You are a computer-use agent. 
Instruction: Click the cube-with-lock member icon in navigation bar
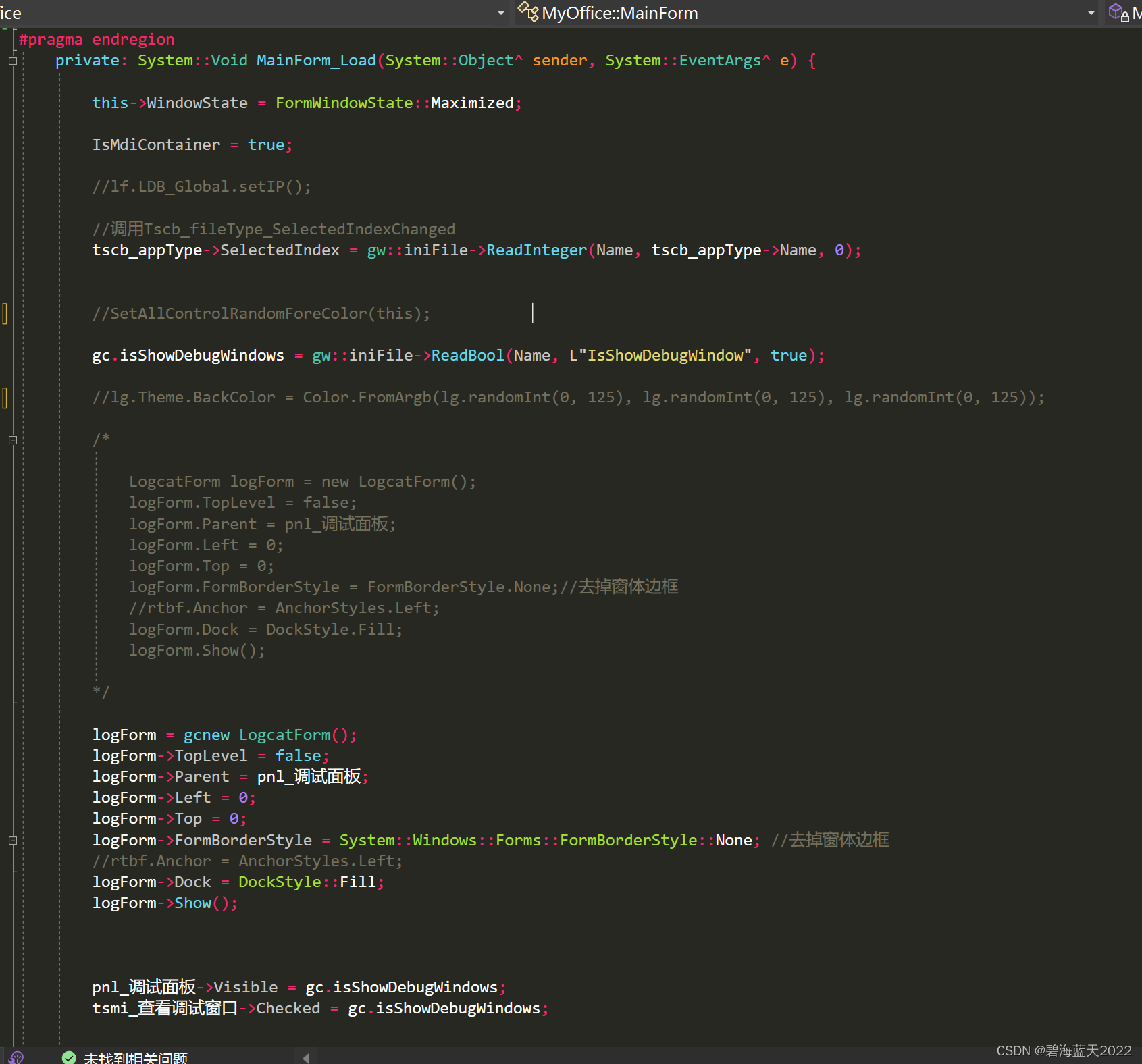click(1118, 12)
